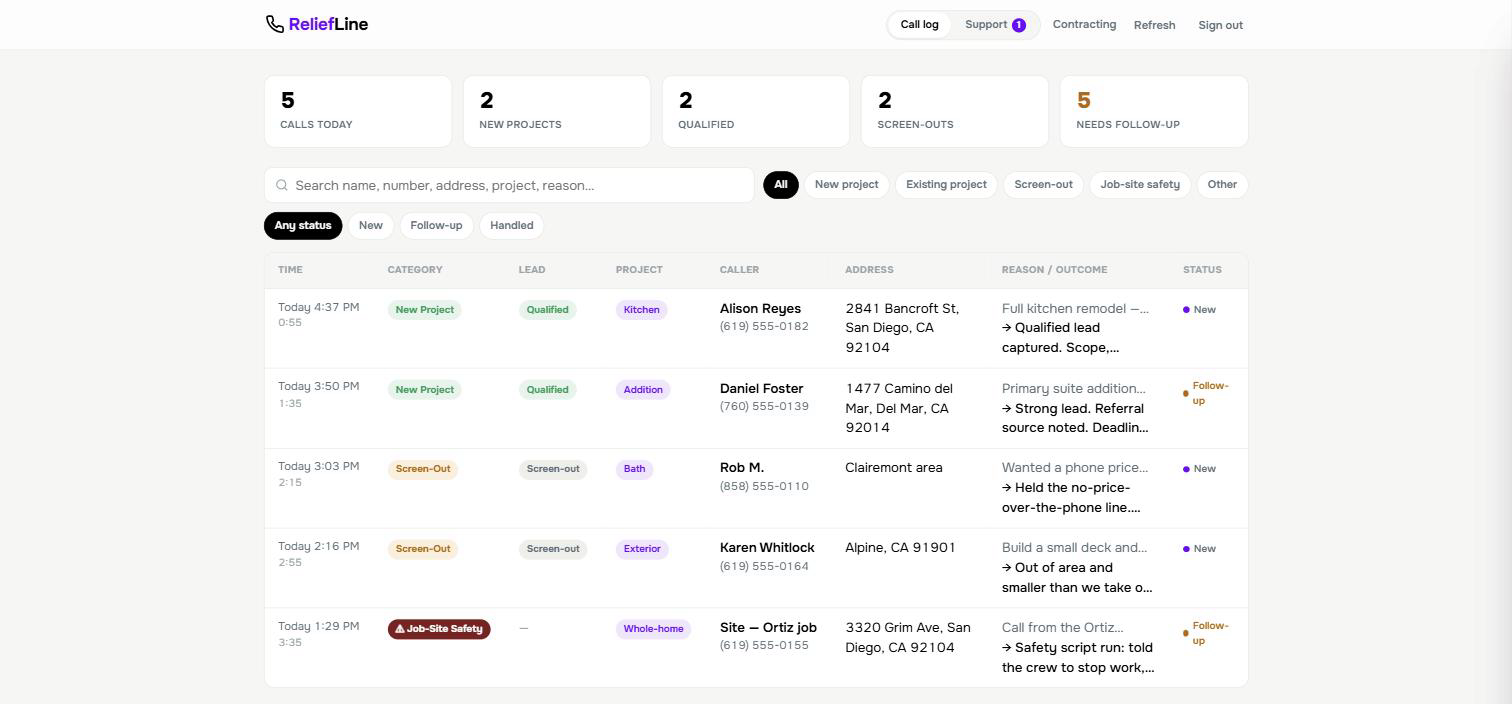Click the Screen-outs stat card

[x=955, y=111]
